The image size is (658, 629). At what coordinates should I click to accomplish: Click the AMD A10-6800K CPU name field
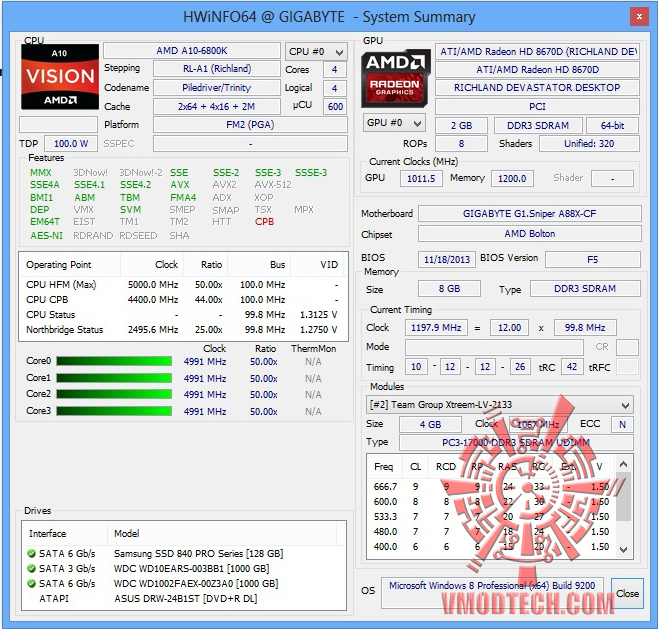pyautogui.click(x=192, y=51)
